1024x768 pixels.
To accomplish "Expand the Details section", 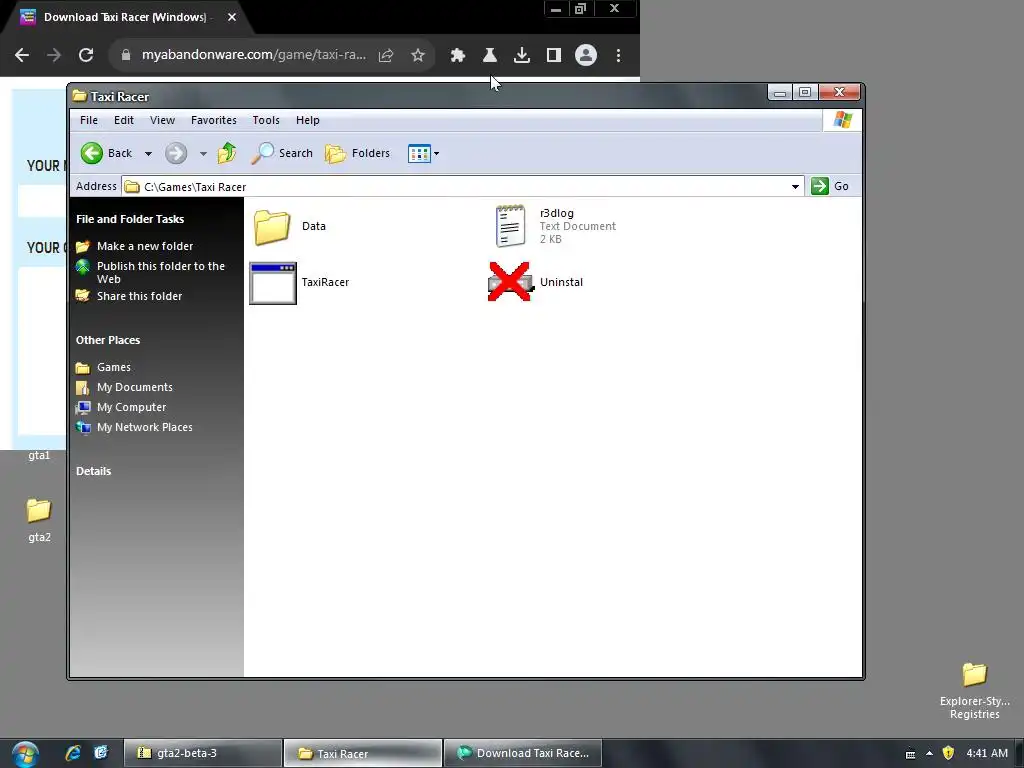I will (x=93, y=472).
